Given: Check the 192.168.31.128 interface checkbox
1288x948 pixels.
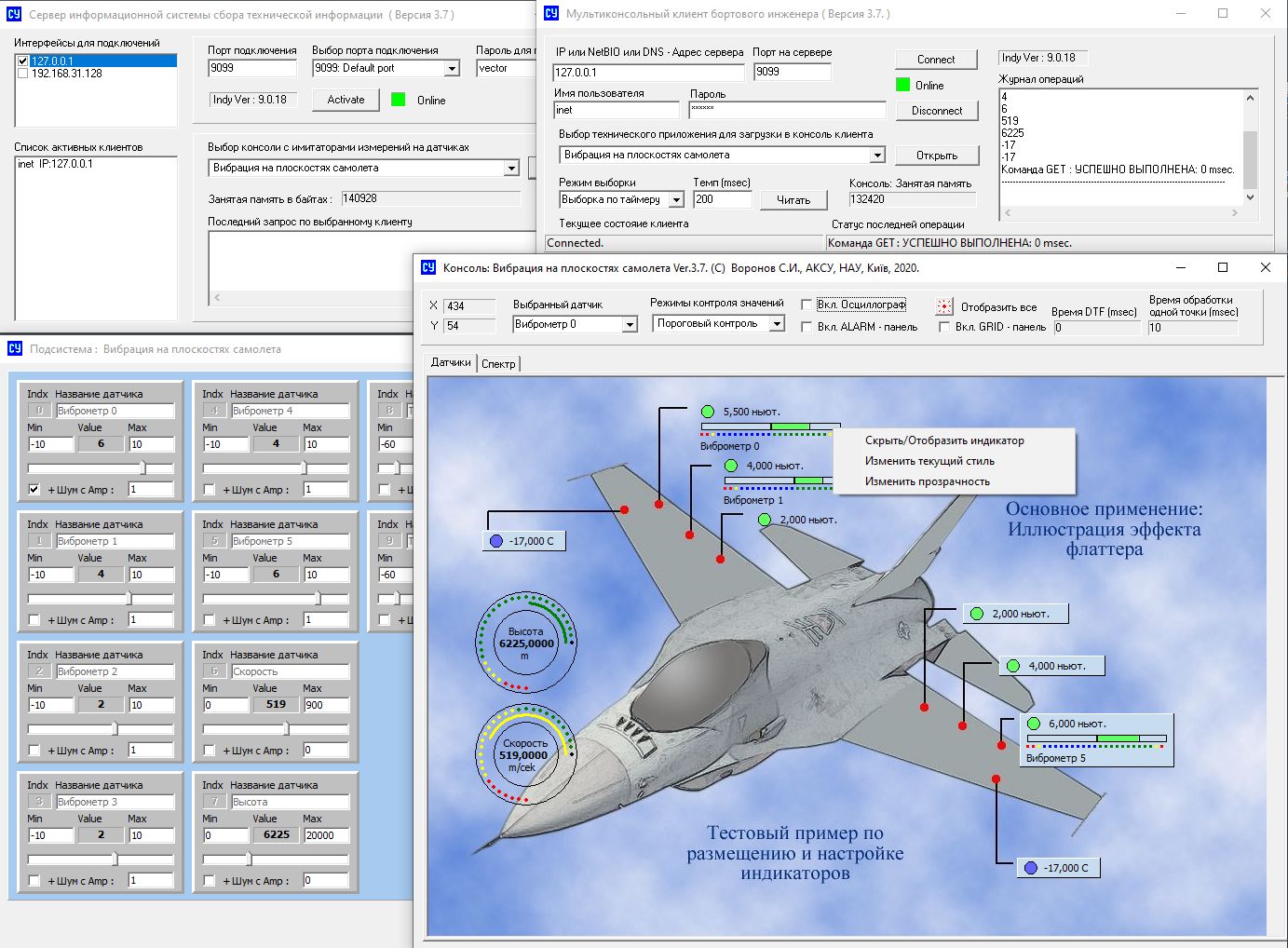Looking at the screenshot, I should 23,74.
